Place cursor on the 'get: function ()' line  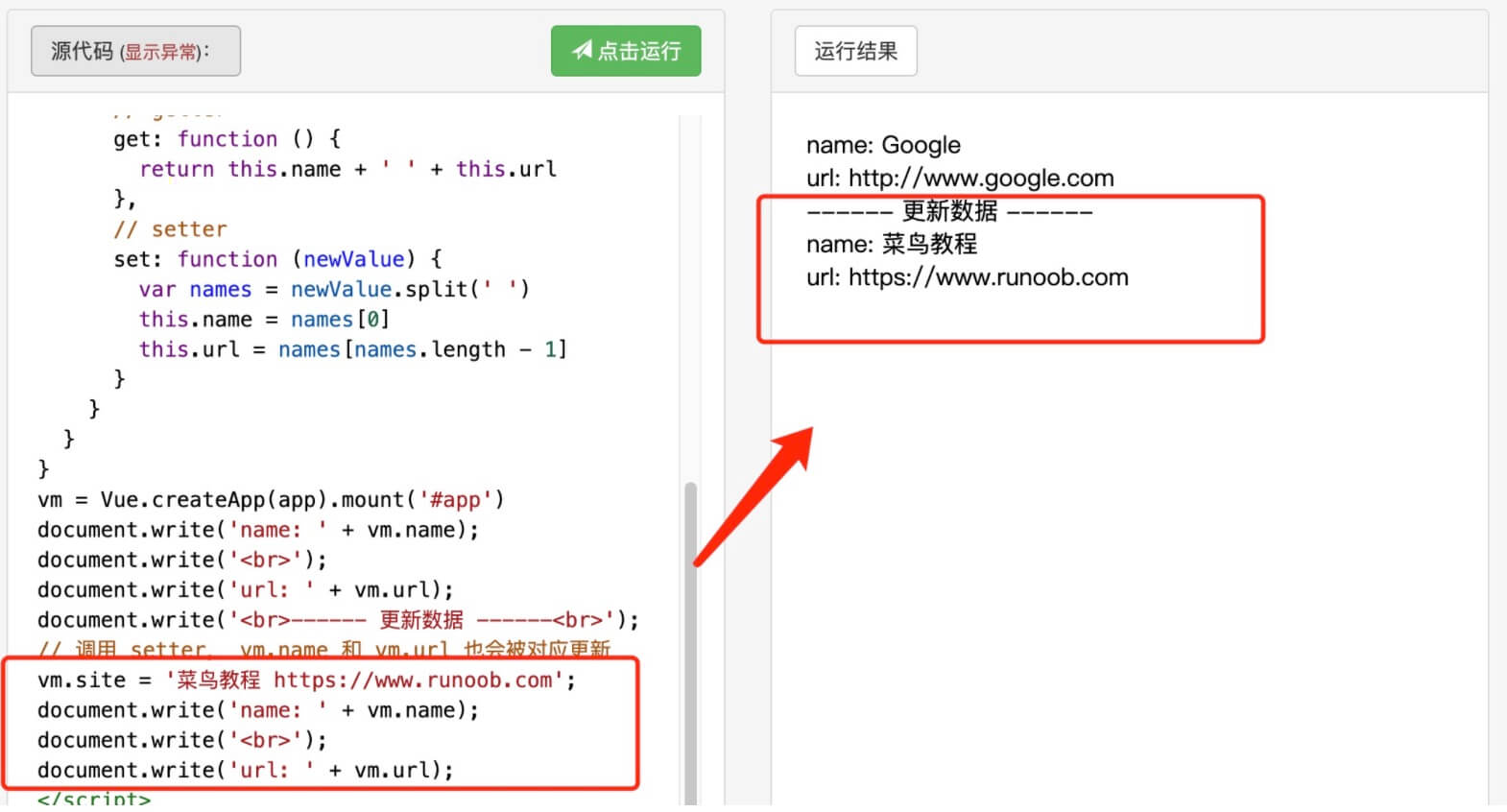click(x=227, y=139)
